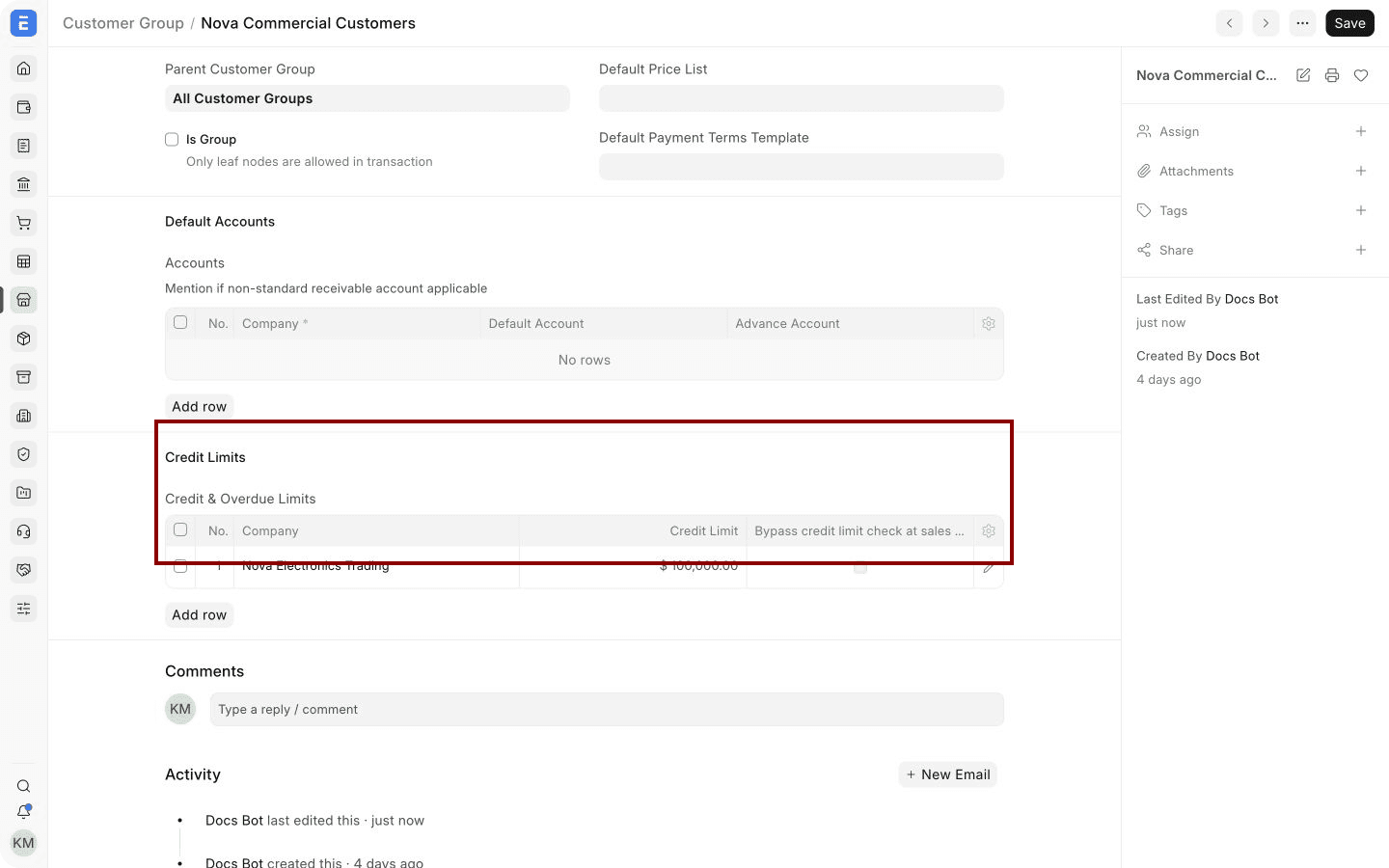Screen dimensions: 1389x868
Task: Go to next document arrow
Action: (x=1266, y=23)
